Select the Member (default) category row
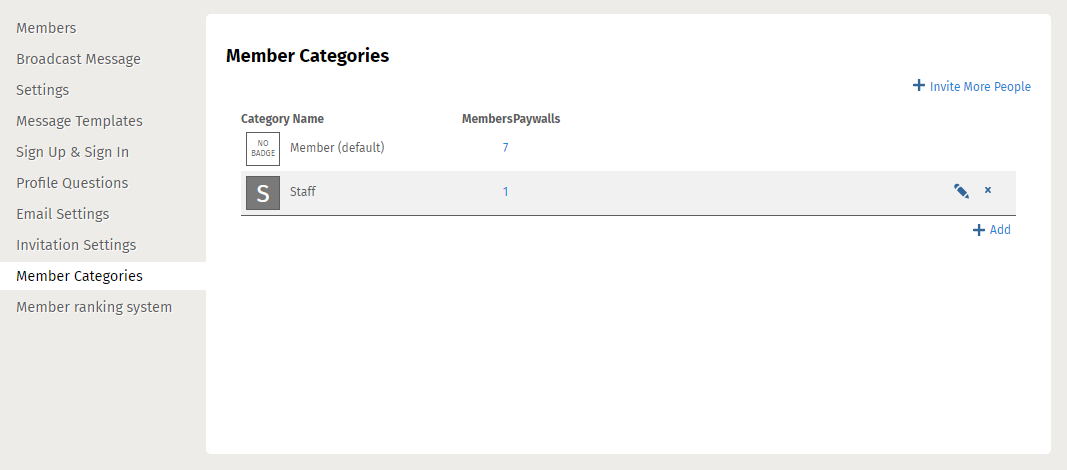This screenshot has height=470, width=1067. point(628,149)
